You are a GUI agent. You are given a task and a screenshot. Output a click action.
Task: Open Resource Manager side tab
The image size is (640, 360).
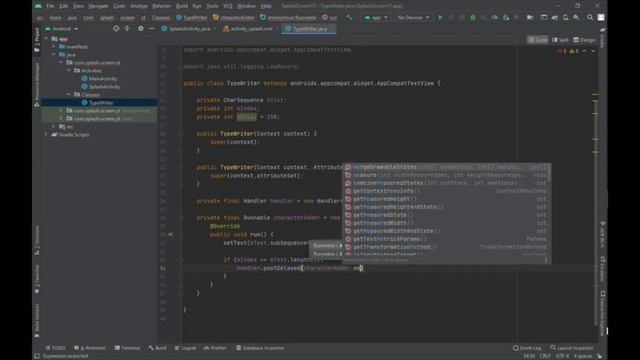(37, 84)
